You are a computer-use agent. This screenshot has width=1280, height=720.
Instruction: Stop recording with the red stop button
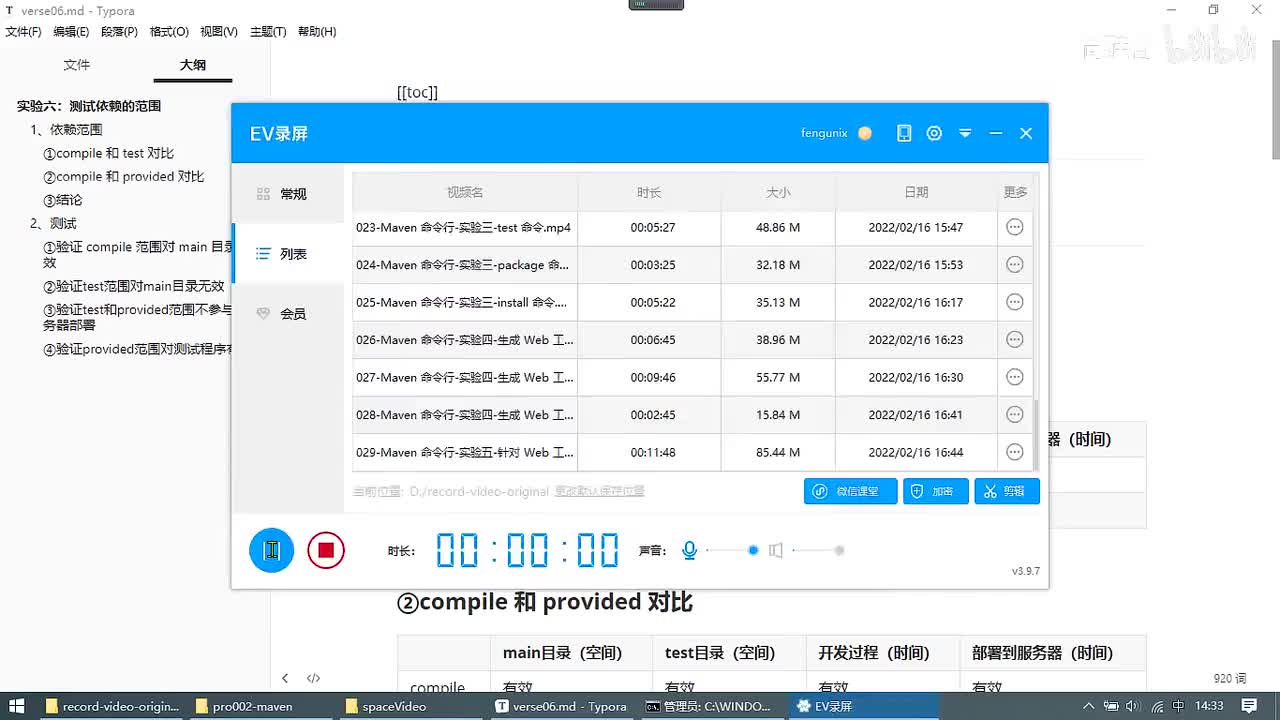click(x=326, y=550)
